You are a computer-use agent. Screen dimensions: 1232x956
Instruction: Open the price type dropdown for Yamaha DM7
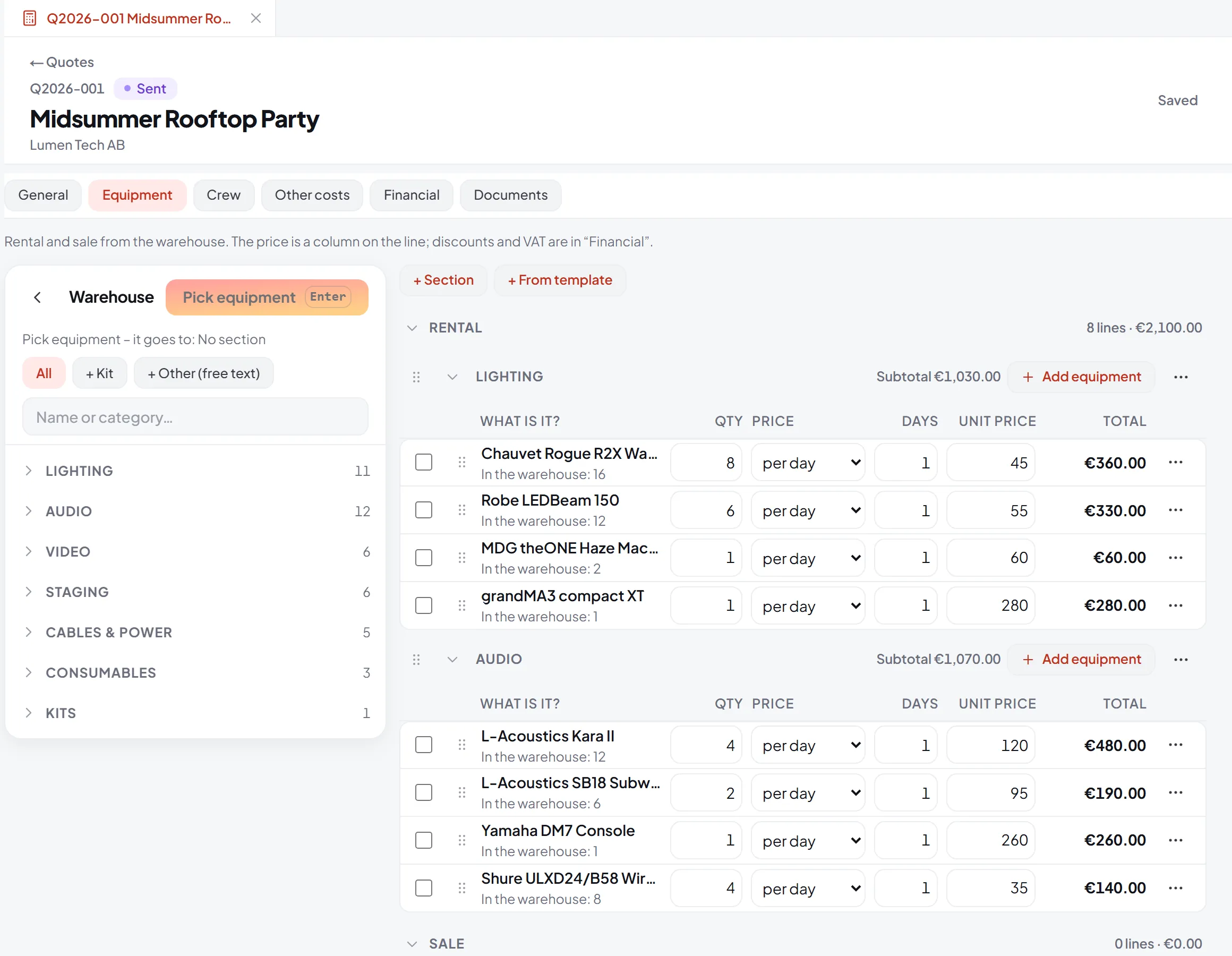click(808, 841)
